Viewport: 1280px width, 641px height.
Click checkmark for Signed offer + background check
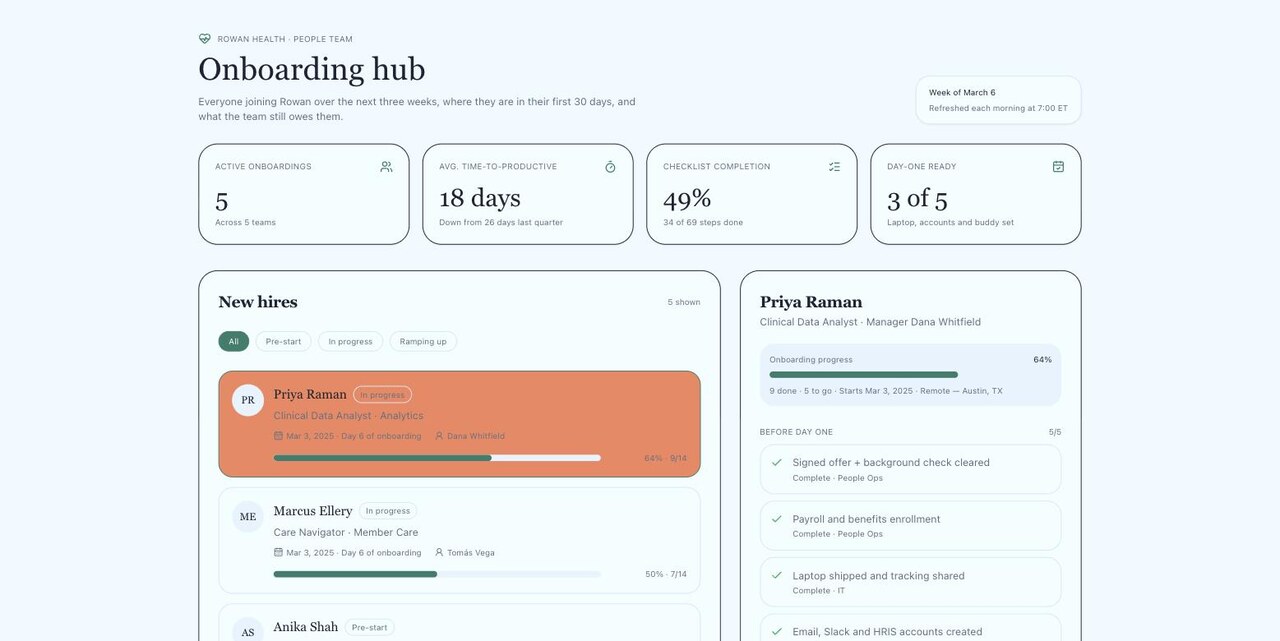pos(776,462)
